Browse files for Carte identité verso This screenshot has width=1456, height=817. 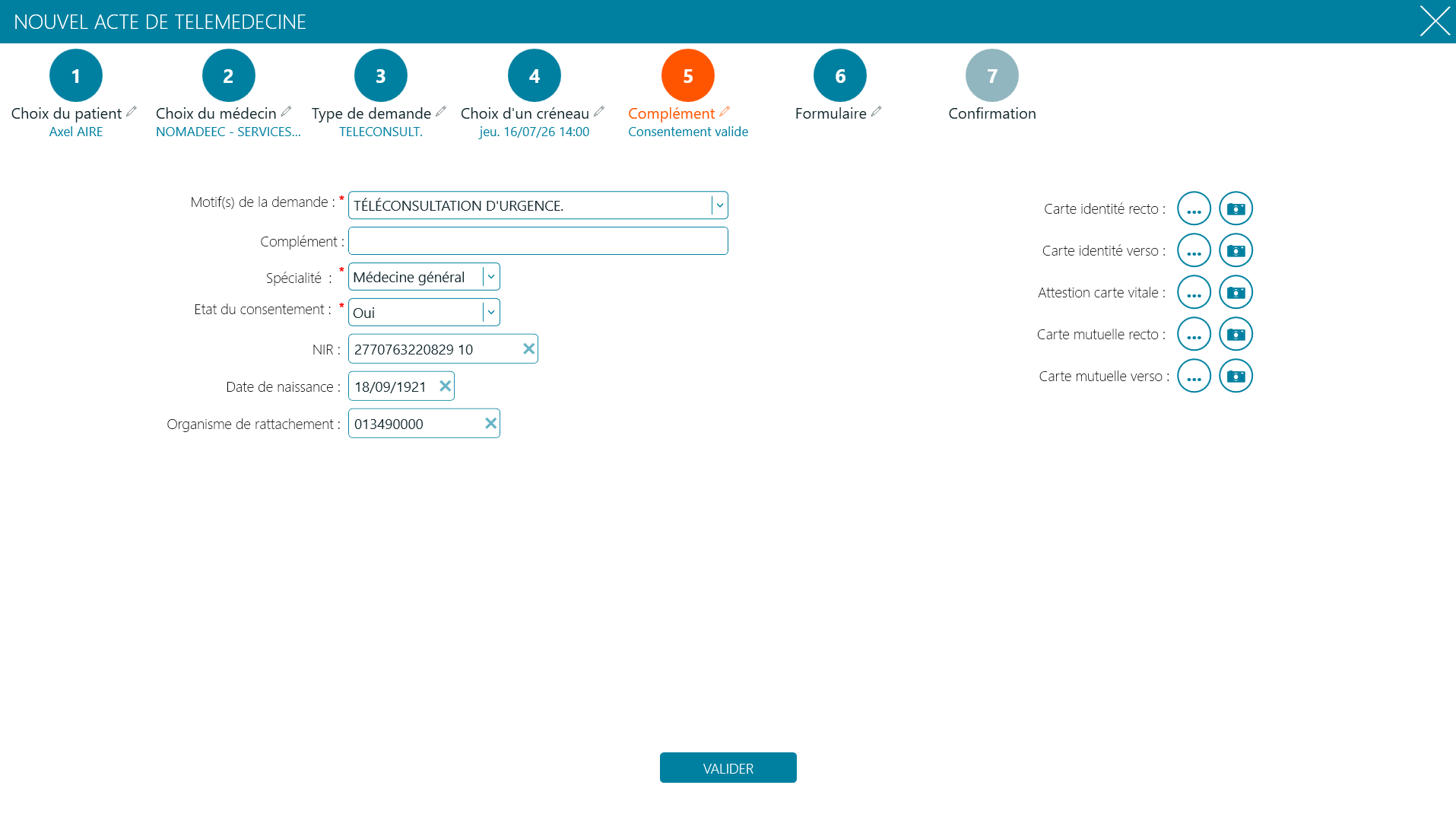point(1194,250)
